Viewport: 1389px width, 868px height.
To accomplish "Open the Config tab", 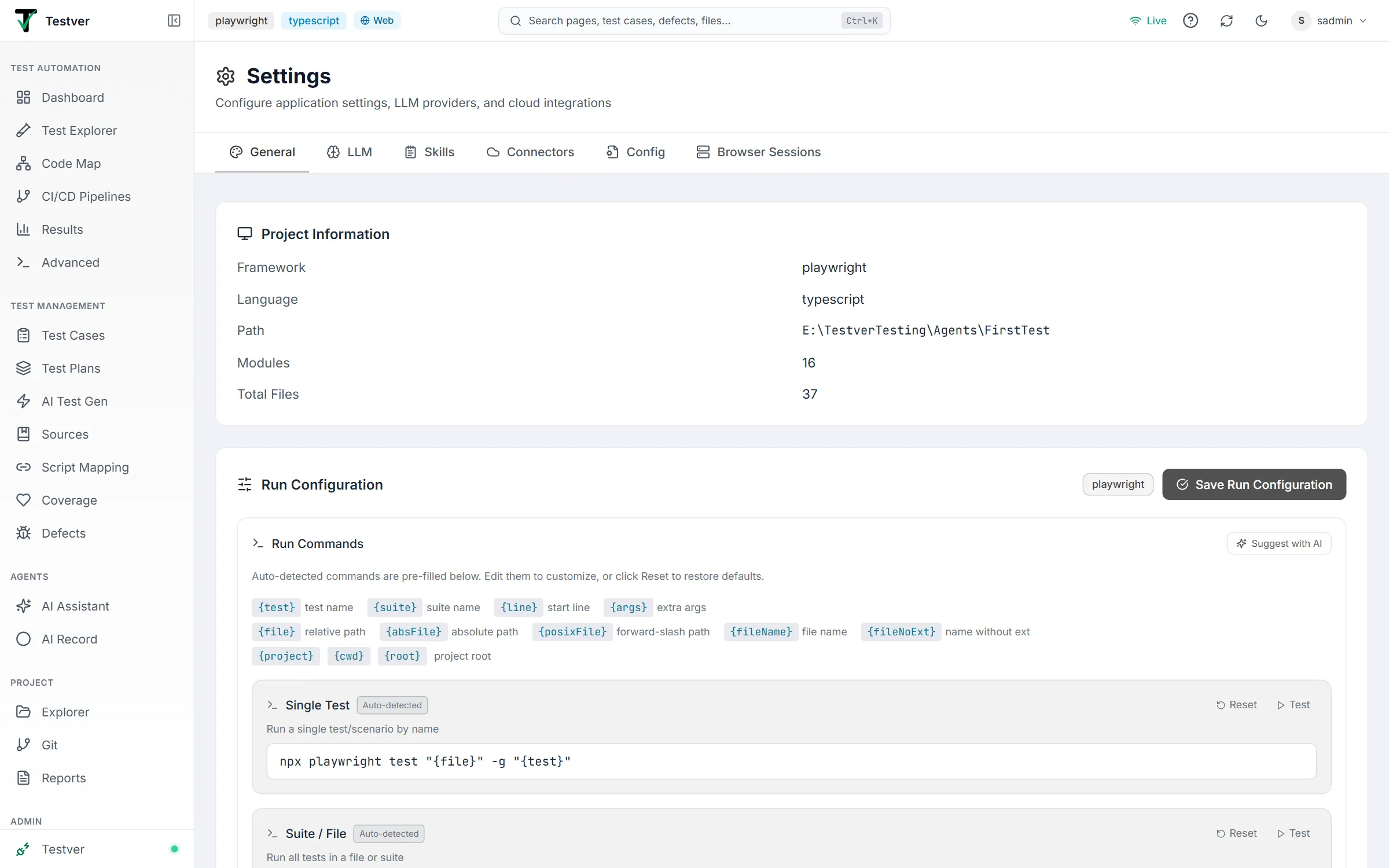I will 635,152.
